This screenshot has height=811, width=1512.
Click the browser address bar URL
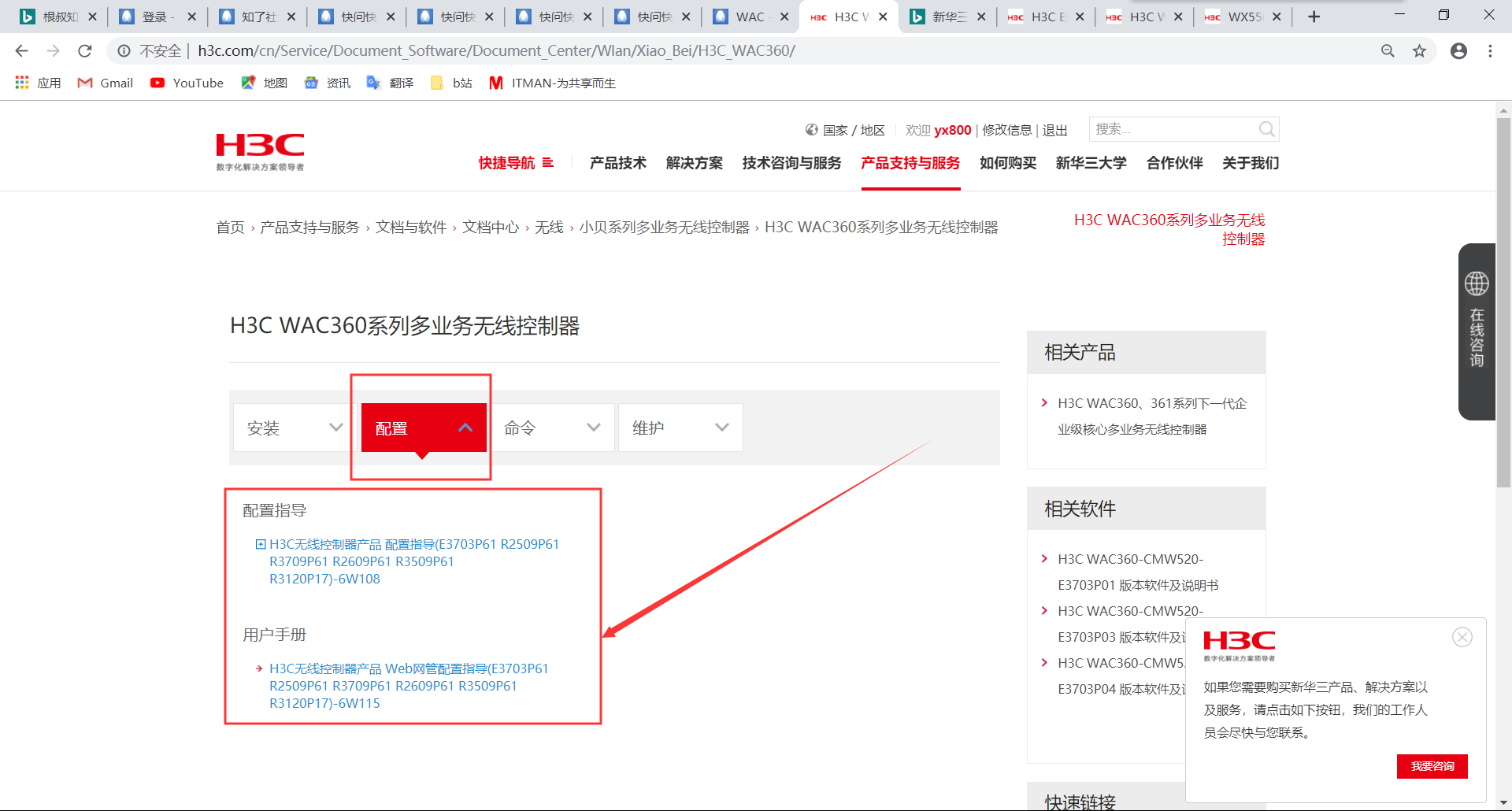point(496,51)
